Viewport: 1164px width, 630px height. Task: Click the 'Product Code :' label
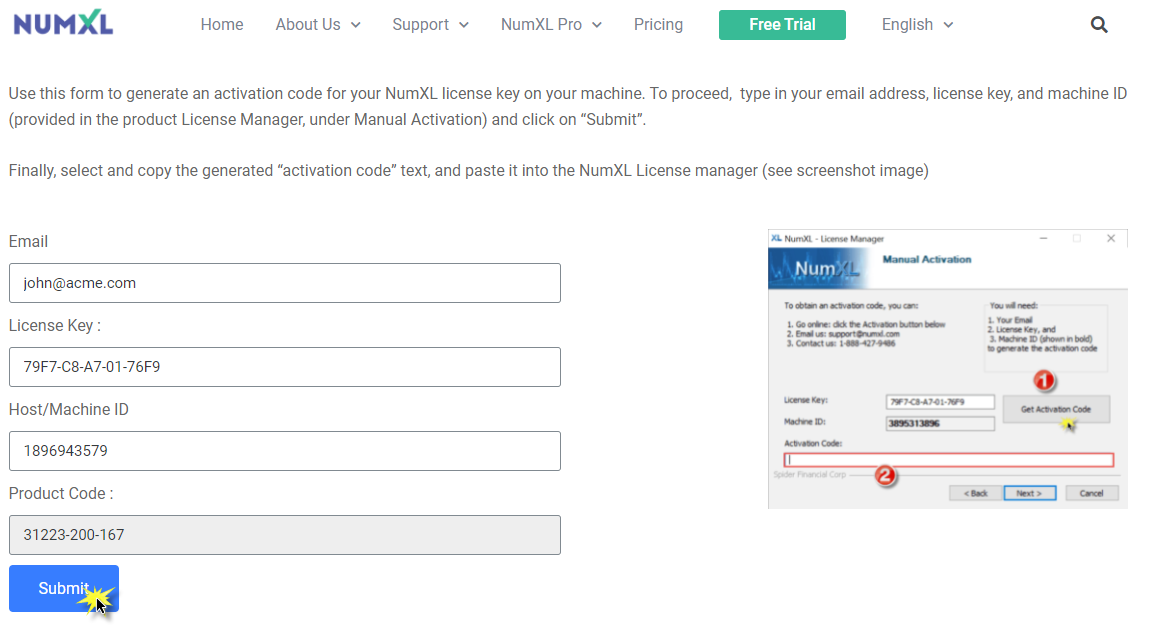61,493
